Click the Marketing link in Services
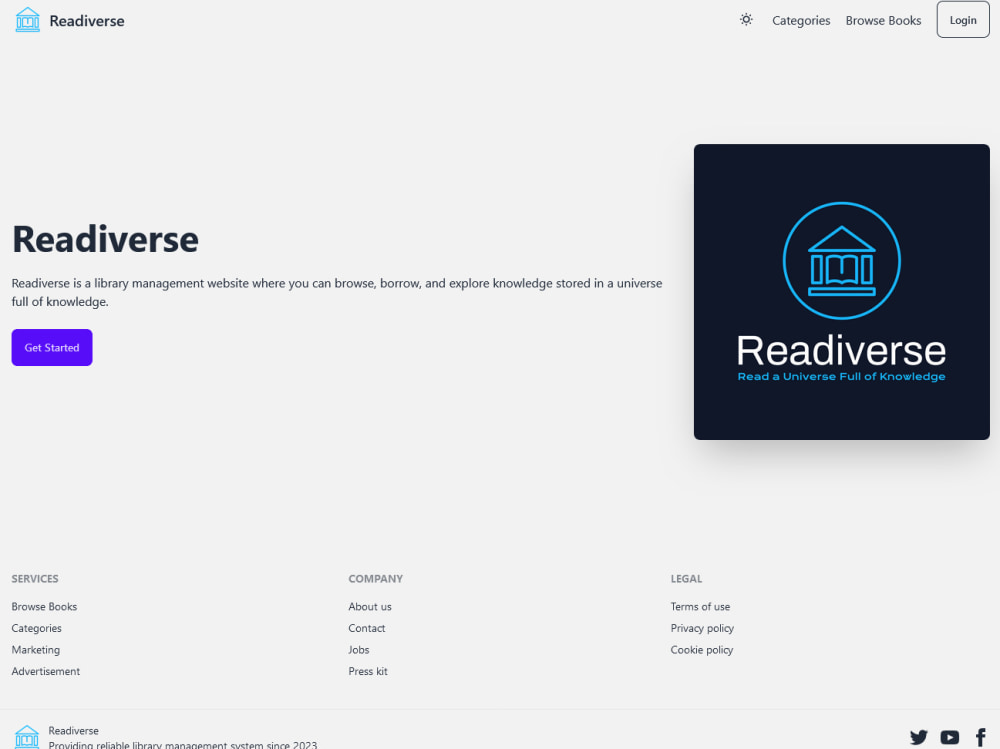 click(x=35, y=649)
